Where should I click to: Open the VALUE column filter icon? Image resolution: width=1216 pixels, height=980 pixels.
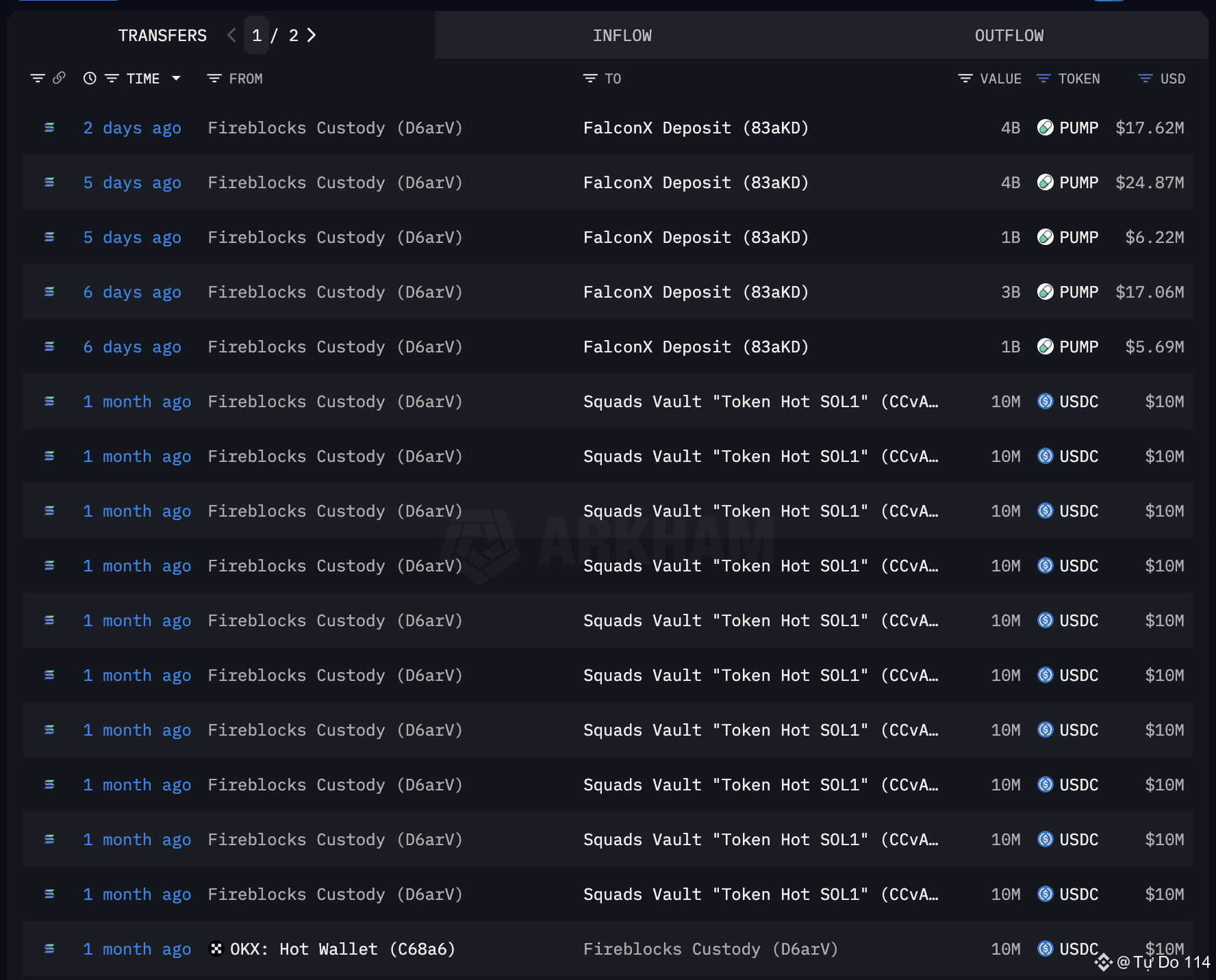click(965, 78)
